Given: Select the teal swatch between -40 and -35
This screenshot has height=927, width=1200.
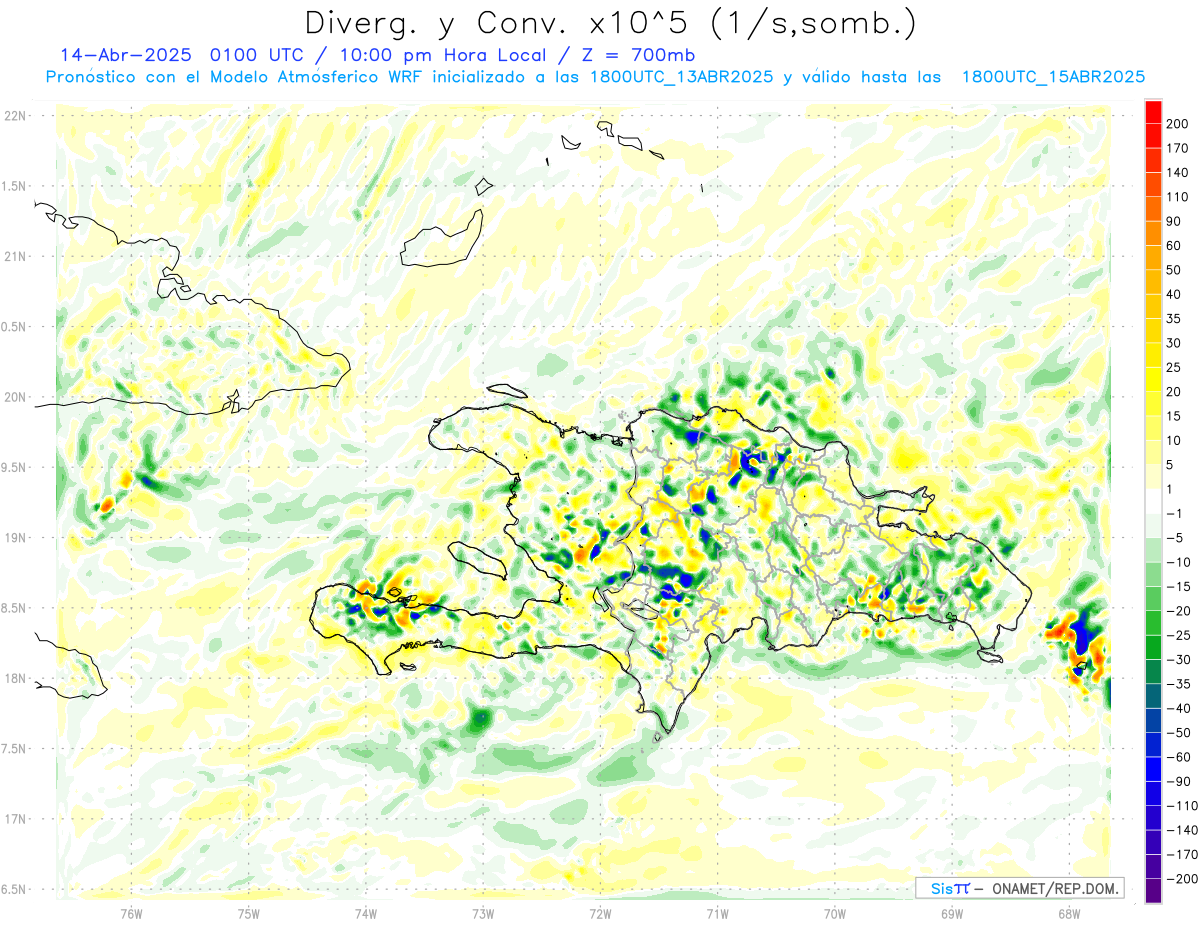Looking at the screenshot, I should [1153, 695].
